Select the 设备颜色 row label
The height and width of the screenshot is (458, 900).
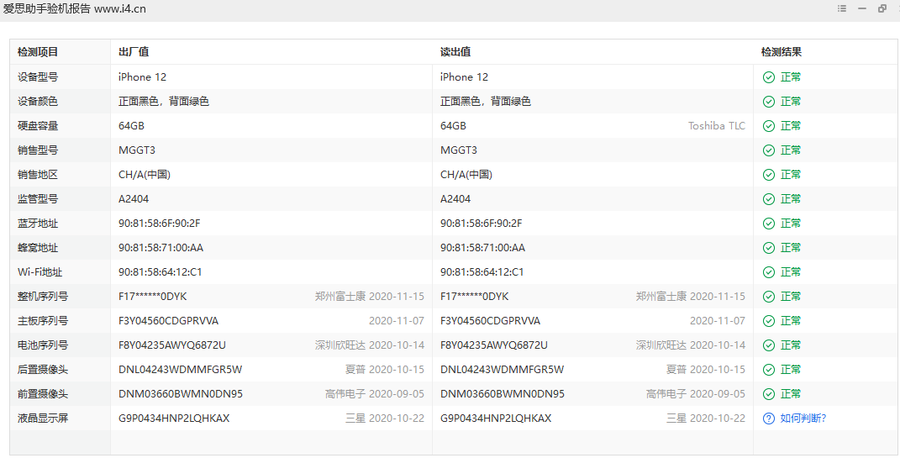click(37, 102)
